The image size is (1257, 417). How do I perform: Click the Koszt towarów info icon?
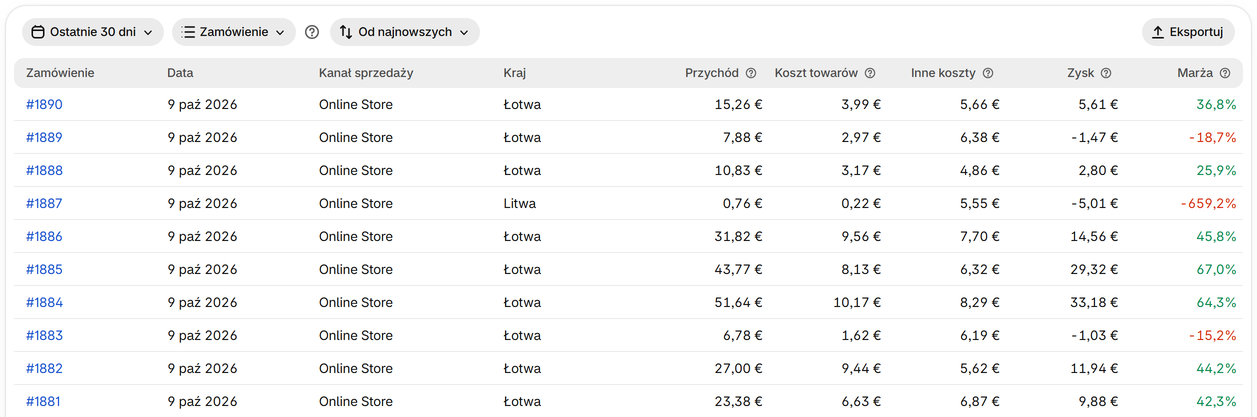tap(870, 73)
